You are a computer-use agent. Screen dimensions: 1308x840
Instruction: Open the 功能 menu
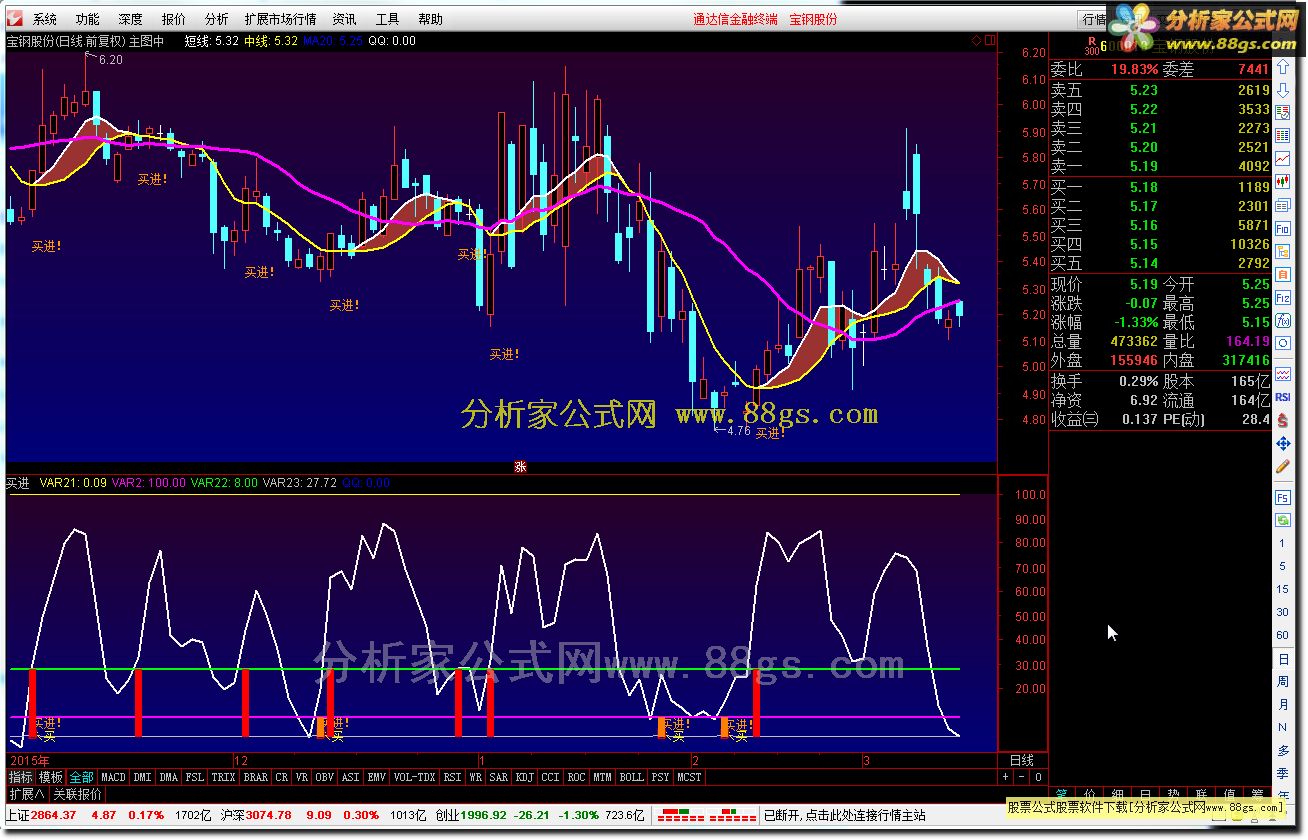click(87, 19)
